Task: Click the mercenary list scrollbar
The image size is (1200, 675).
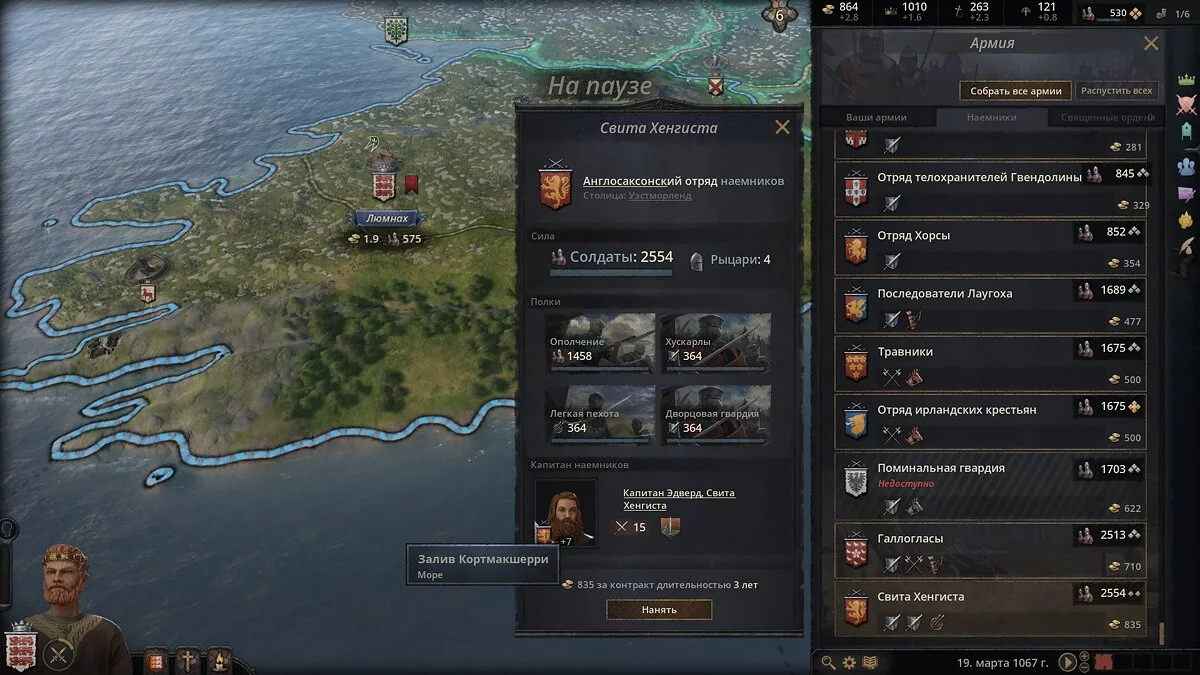Action: click(x=1162, y=634)
